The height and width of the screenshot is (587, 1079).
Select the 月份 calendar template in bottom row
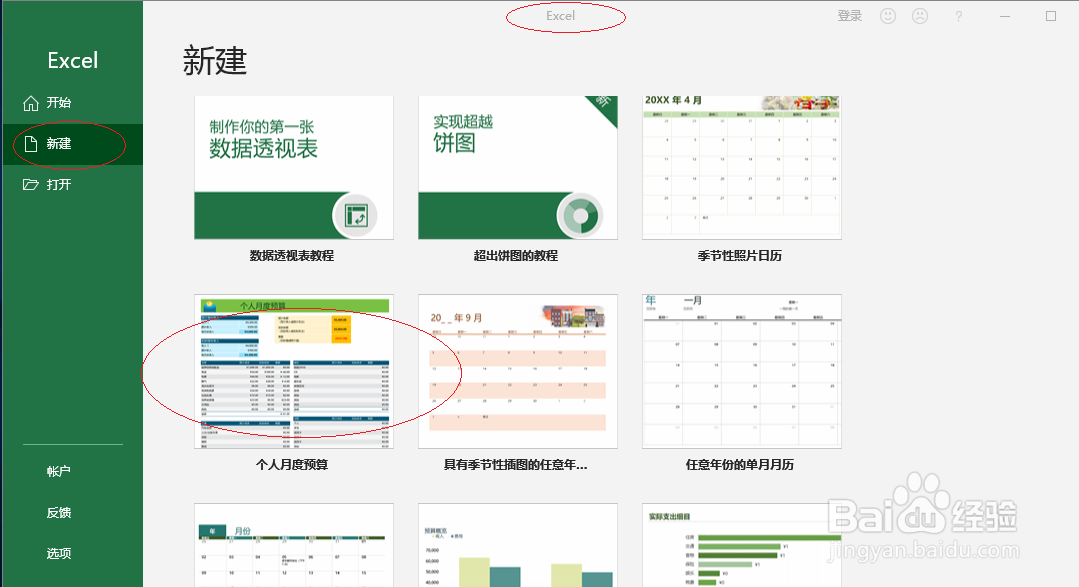(294, 545)
